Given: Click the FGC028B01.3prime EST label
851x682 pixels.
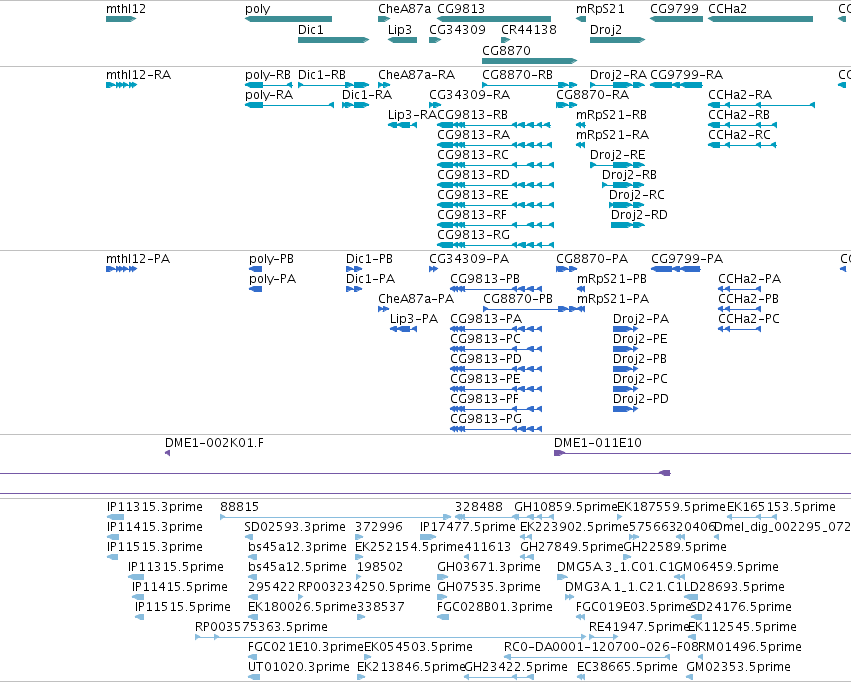Looking at the screenshot, I should click(x=494, y=607).
